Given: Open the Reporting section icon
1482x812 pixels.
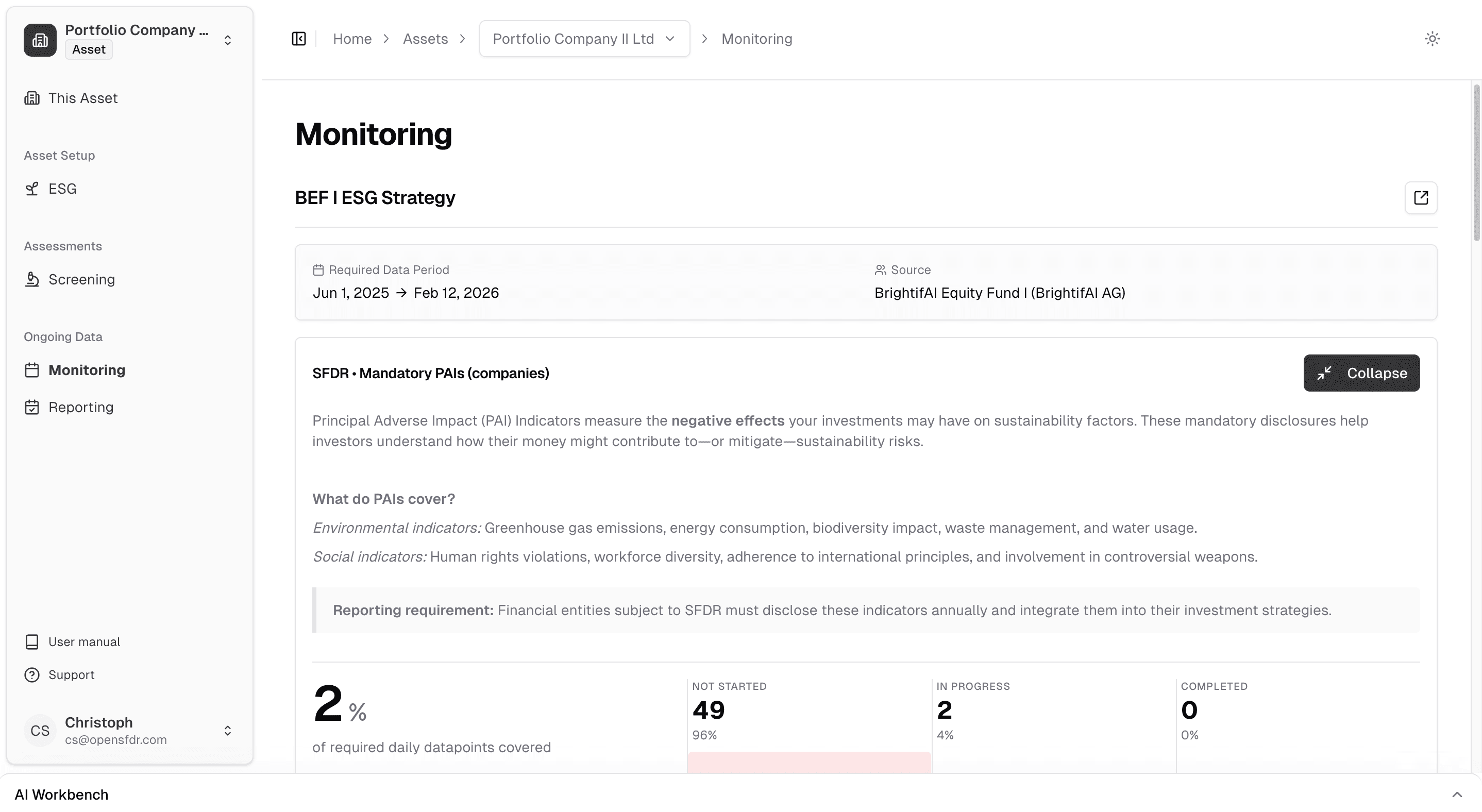Looking at the screenshot, I should tap(32, 407).
